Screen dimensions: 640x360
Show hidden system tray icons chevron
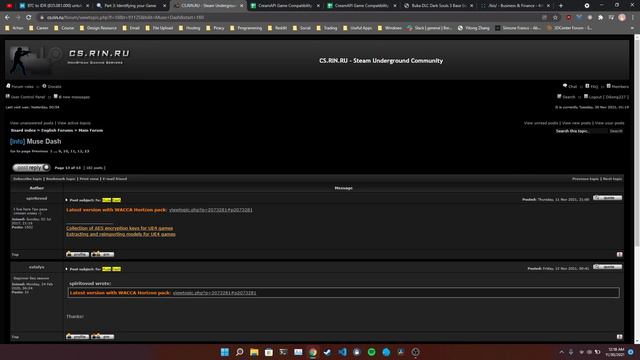[x=561, y=352]
